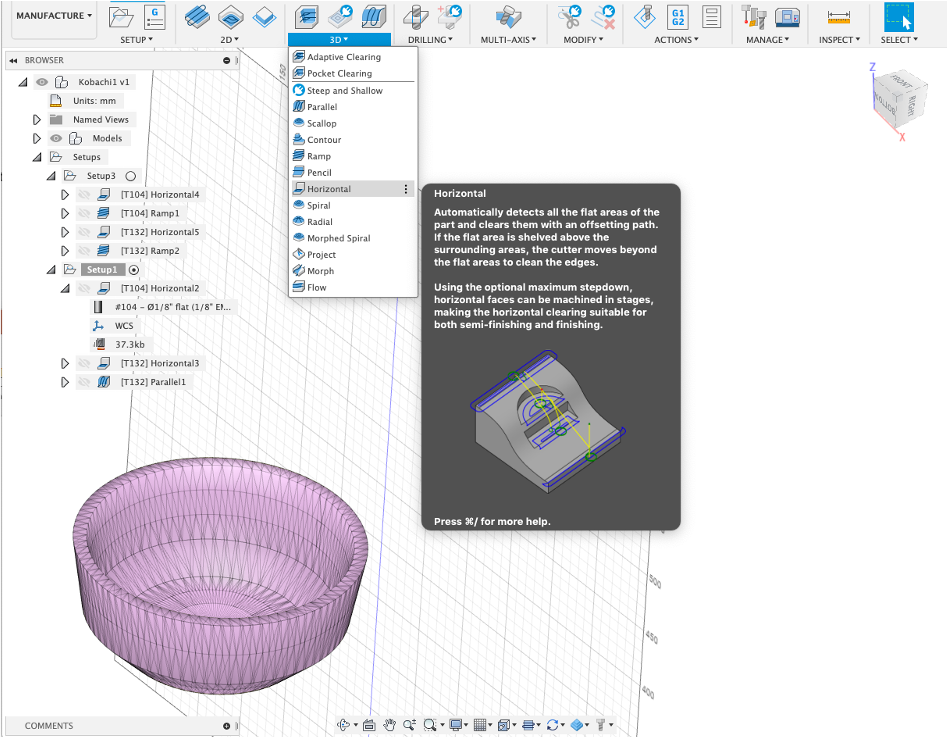Select the Face toolbar icon
This screenshot has width=947, height=737.
pyautogui.click(x=265, y=17)
